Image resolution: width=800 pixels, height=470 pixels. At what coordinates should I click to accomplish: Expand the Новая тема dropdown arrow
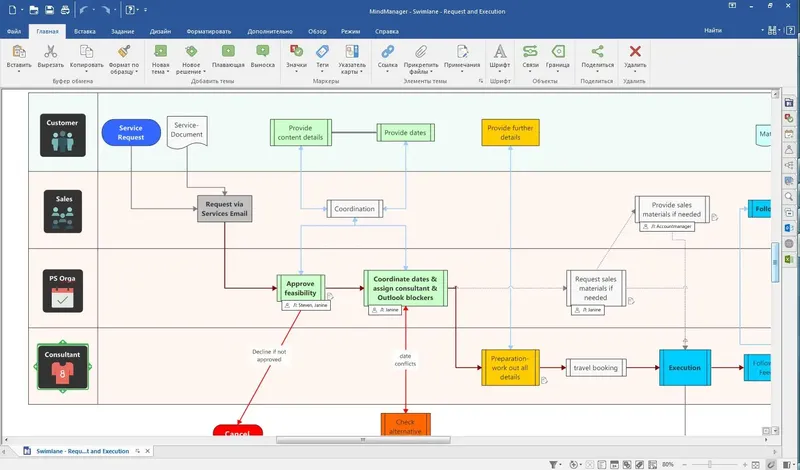pyautogui.click(x=168, y=72)
